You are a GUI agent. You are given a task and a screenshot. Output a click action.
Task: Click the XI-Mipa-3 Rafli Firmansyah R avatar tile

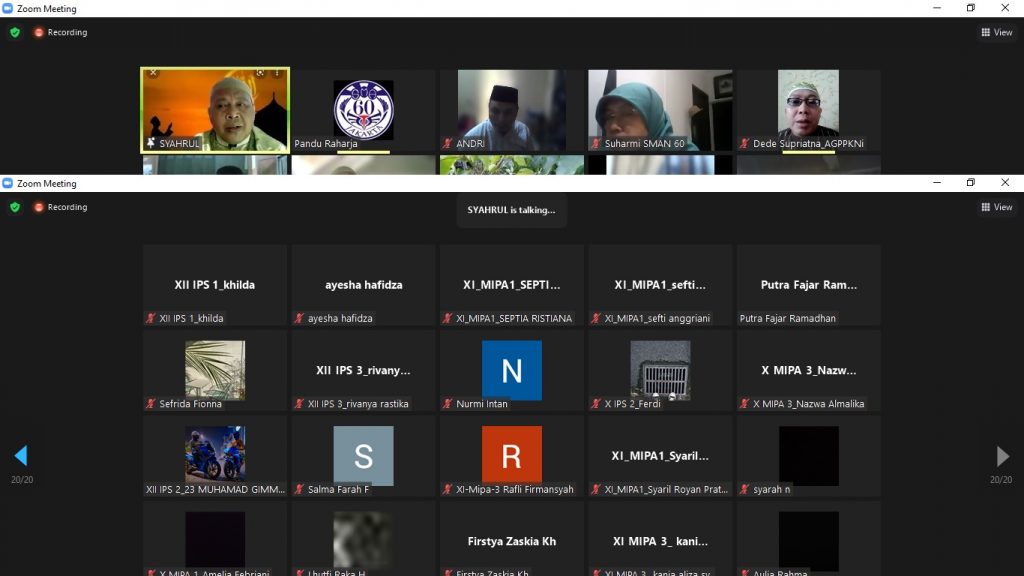click(x=511, y=455)
